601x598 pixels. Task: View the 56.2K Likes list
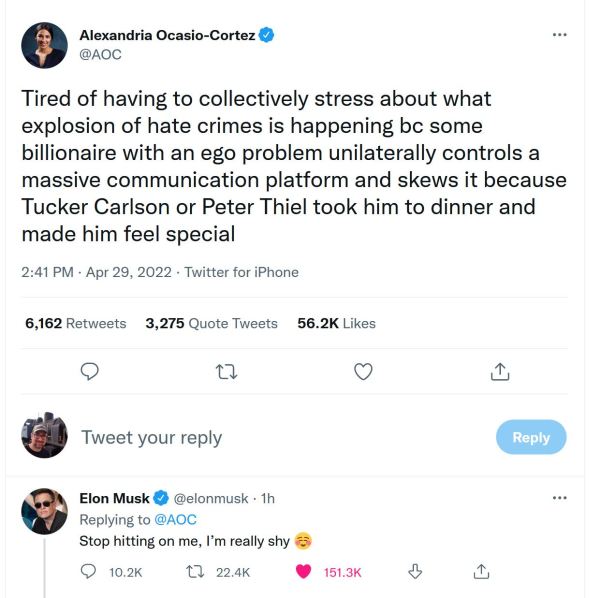(336, 323)
